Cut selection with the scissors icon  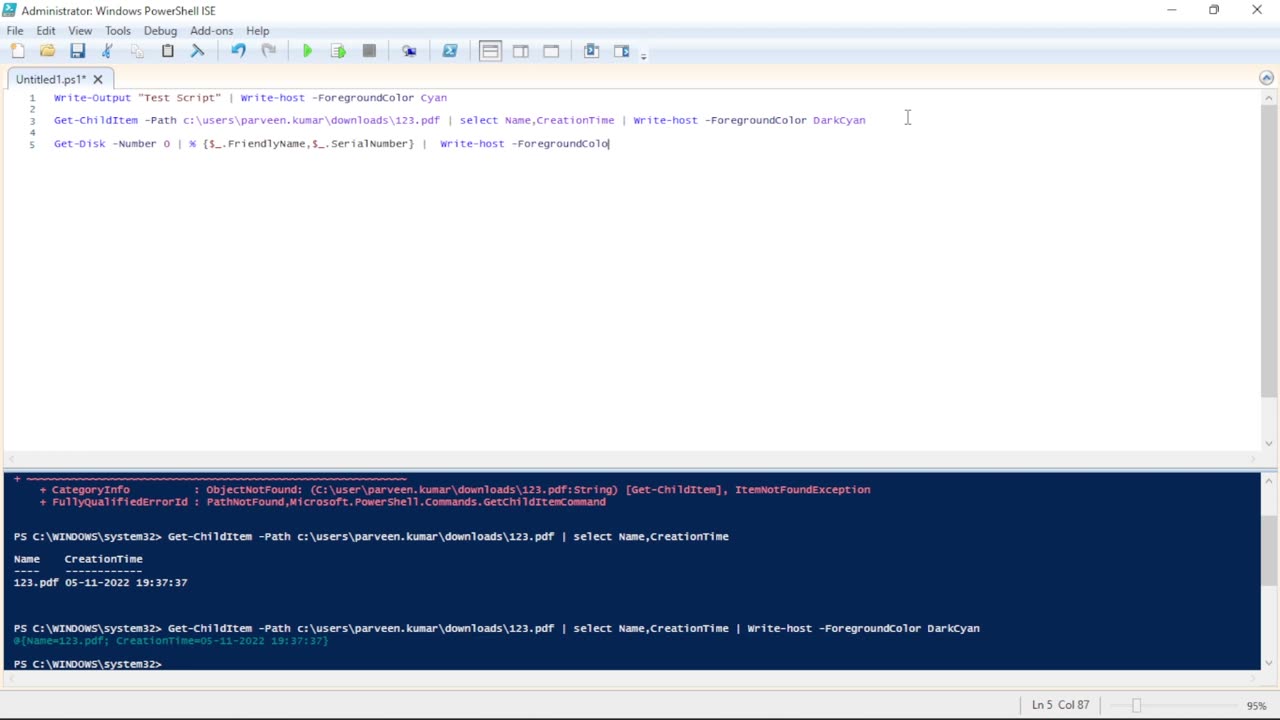[x=107, y=51]
